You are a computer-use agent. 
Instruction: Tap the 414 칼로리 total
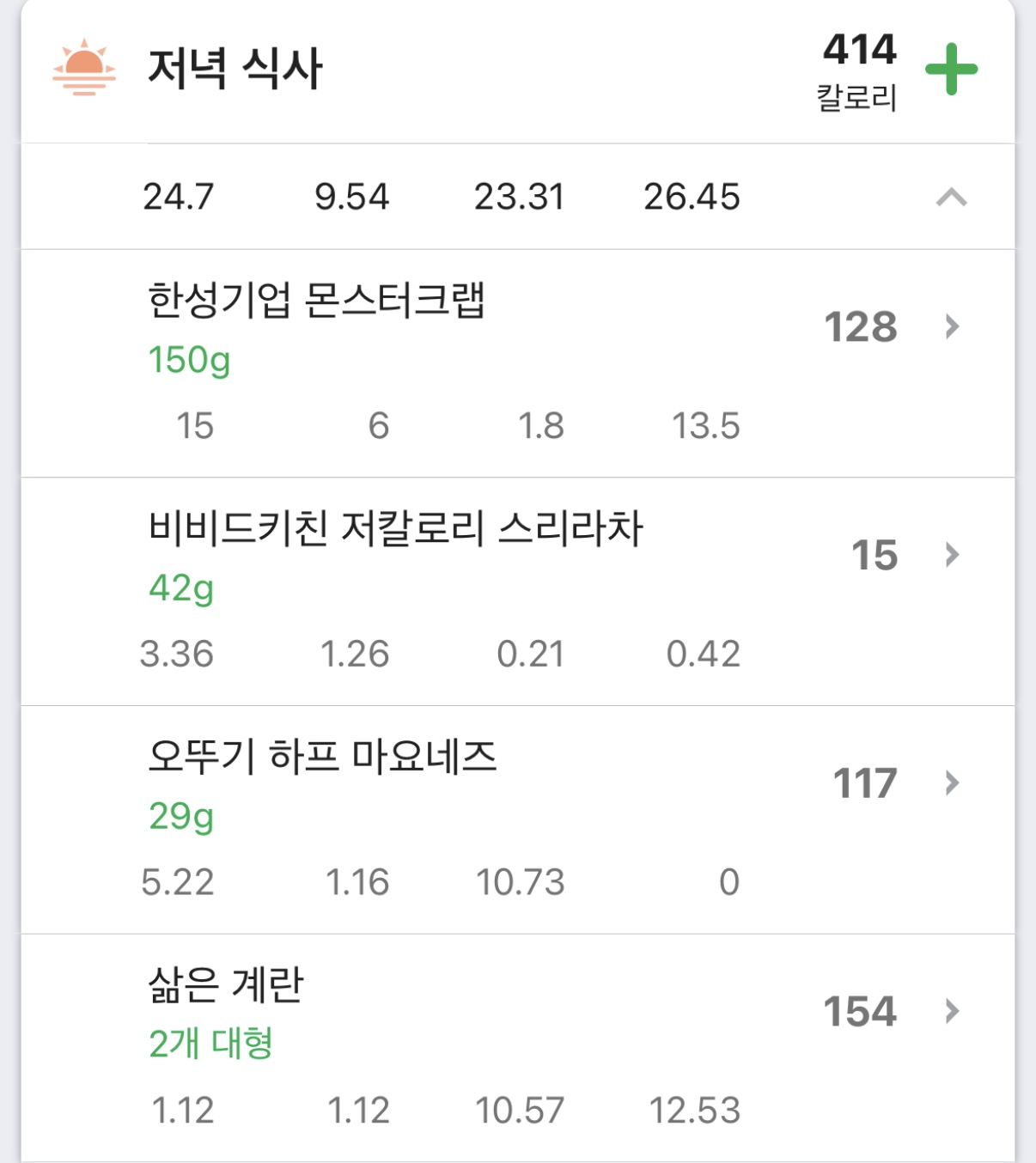point(859,70)
